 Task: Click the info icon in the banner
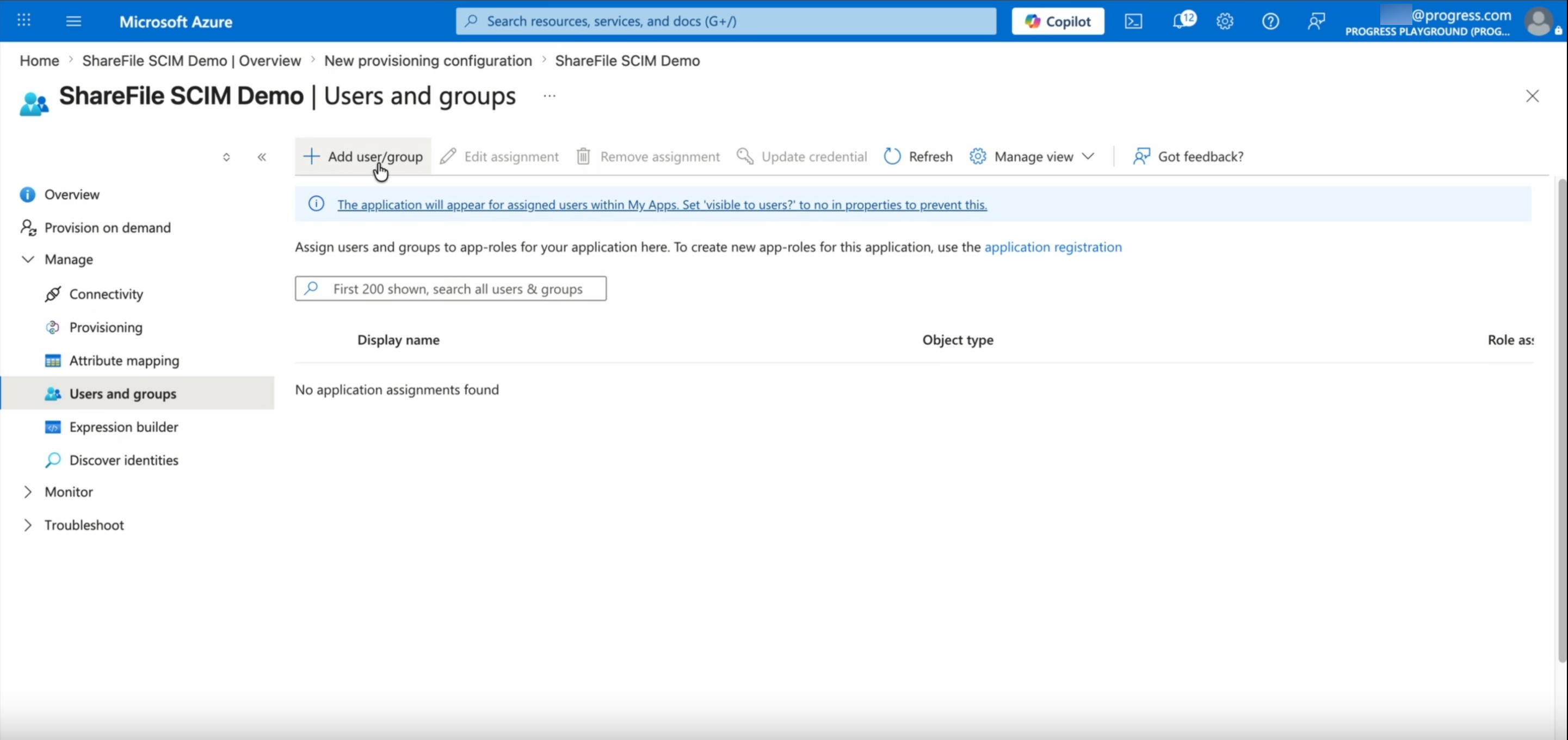[316, 204]
